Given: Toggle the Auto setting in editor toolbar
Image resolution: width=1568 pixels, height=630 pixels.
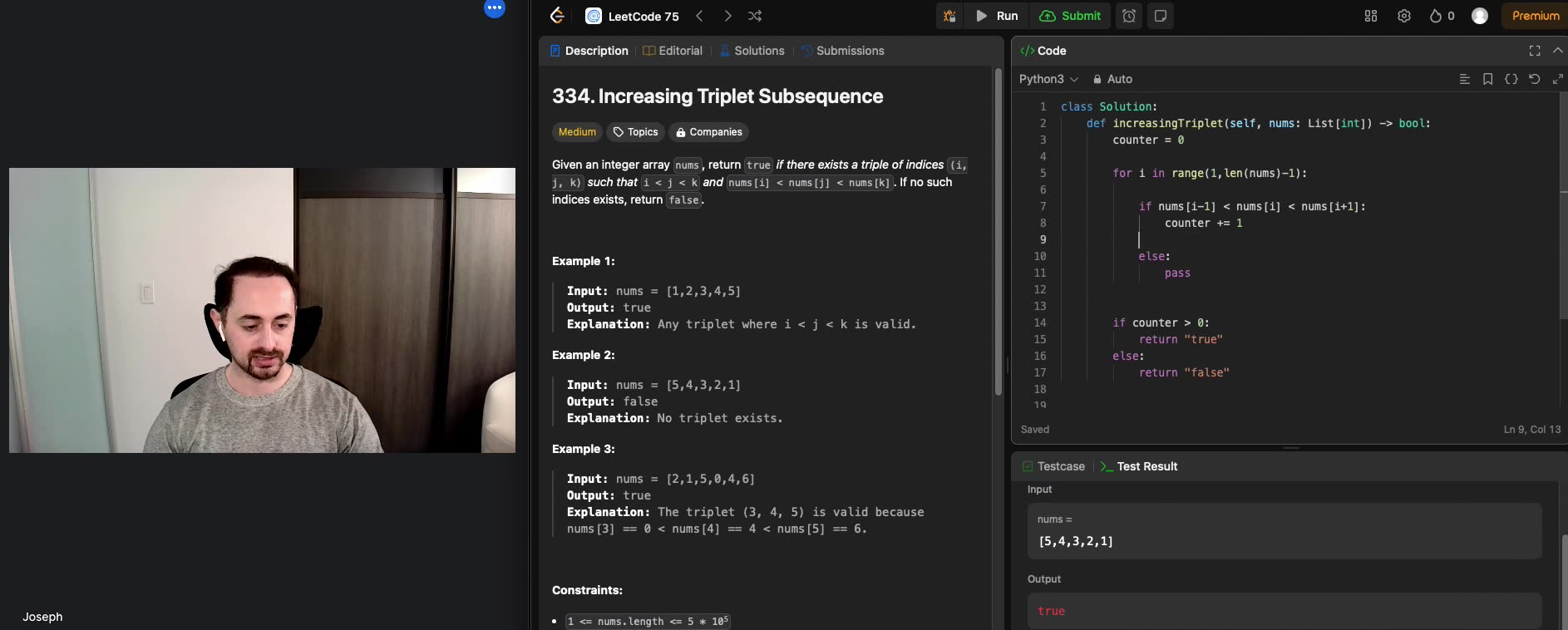Looking at the screenshot, I should pos(1112,79).
